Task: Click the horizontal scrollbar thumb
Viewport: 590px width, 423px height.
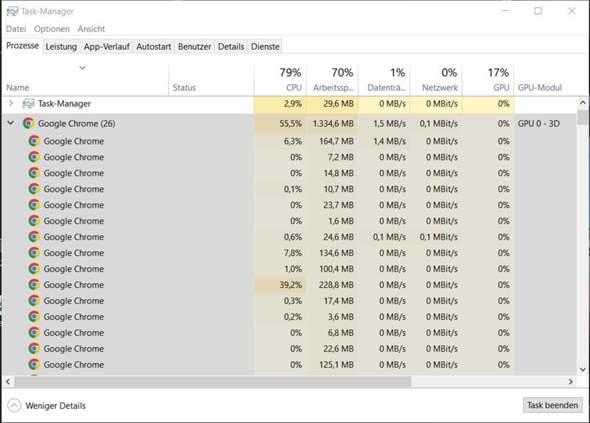Action: click(x=213, y=382)
